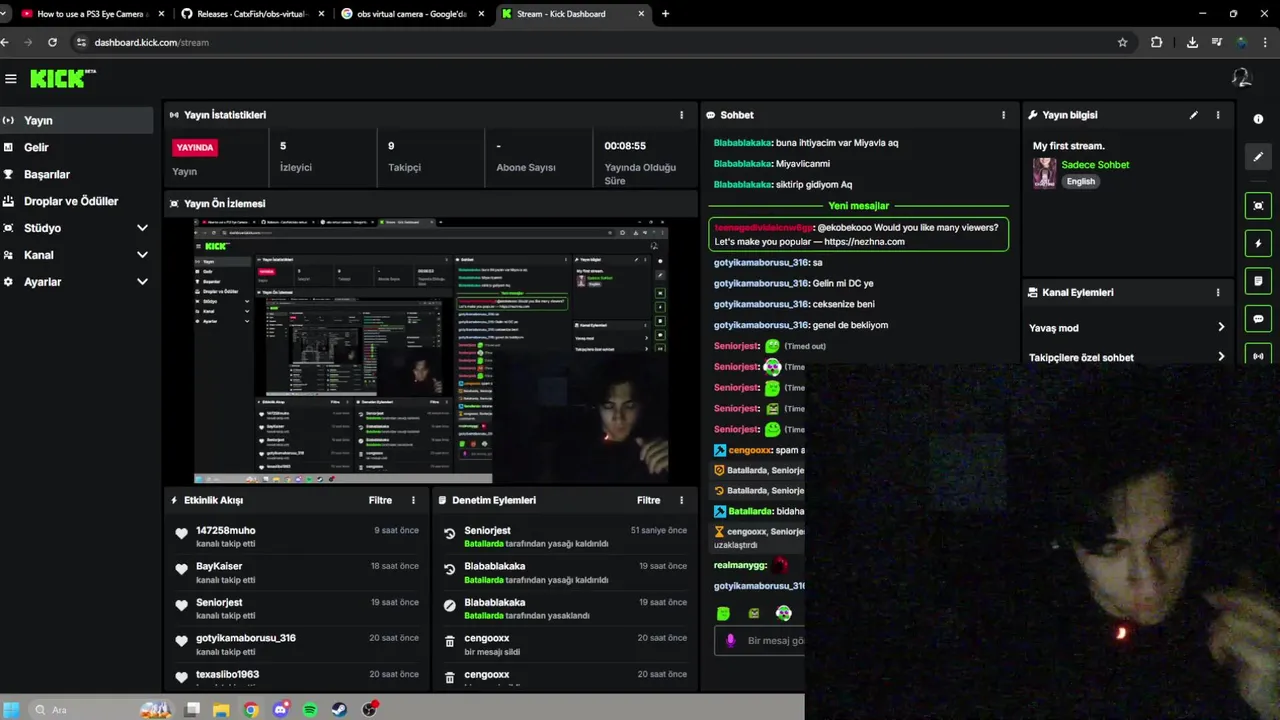Click BayKaiser follow event in activity feed
Image resolution: width=1280 pixels, height=720 pixels.
[297, 572]
